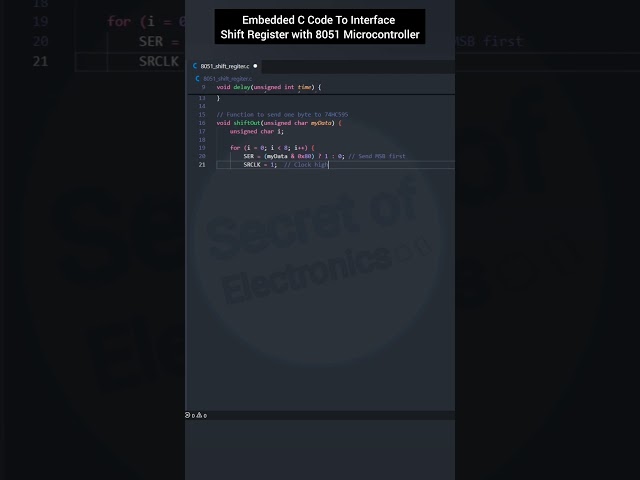Screen dimensions: 640x480
Task: Click the errors count icon in status bar
Action: [x=187, y=415]
